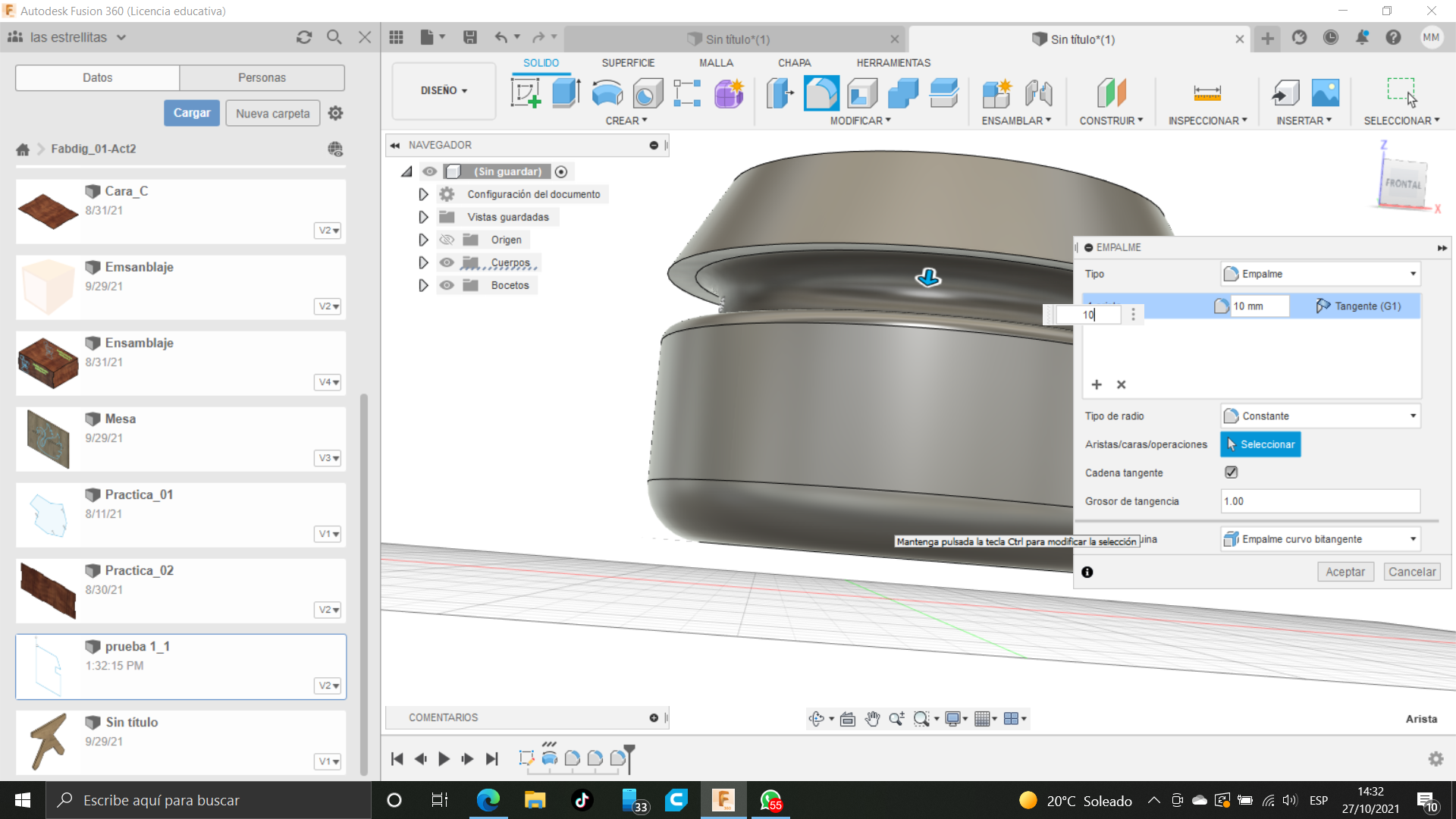Click the Pan hand icon in navigation bar
This screenshot has height=819, width=1456.
[872, 719]
